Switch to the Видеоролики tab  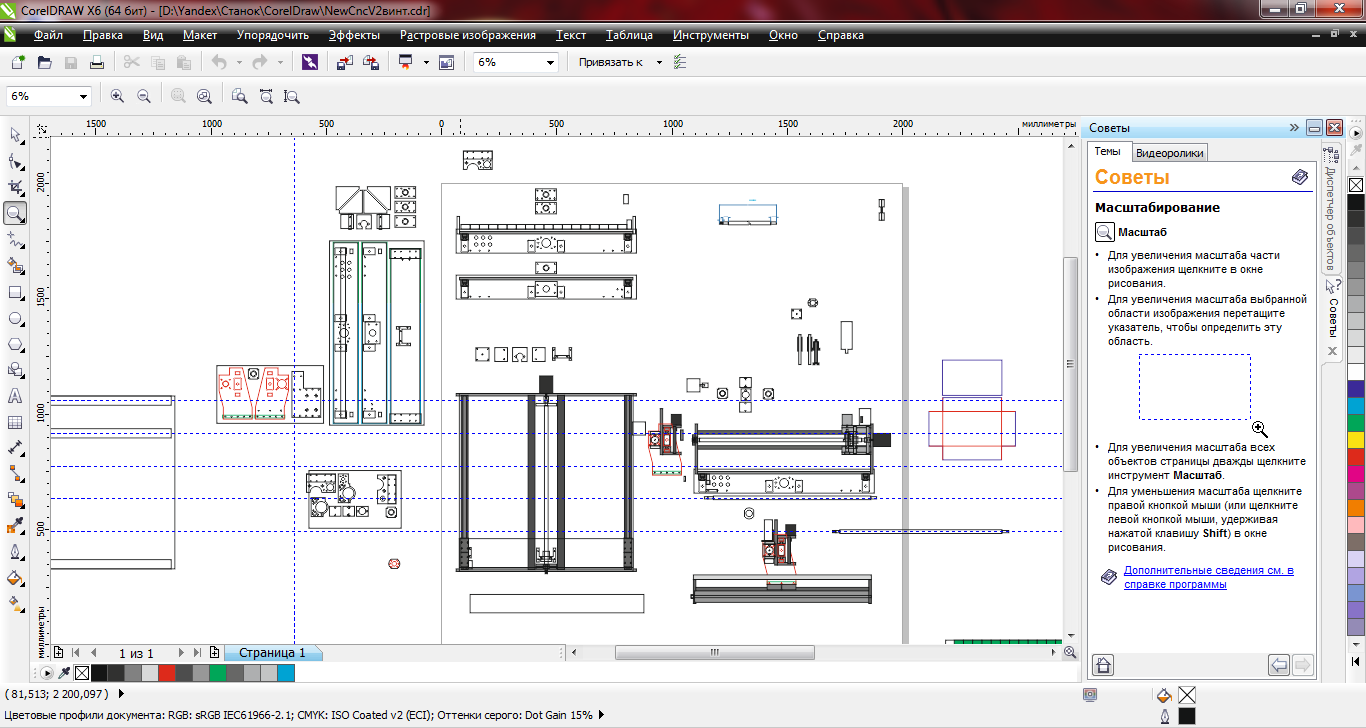(1170, 153)
